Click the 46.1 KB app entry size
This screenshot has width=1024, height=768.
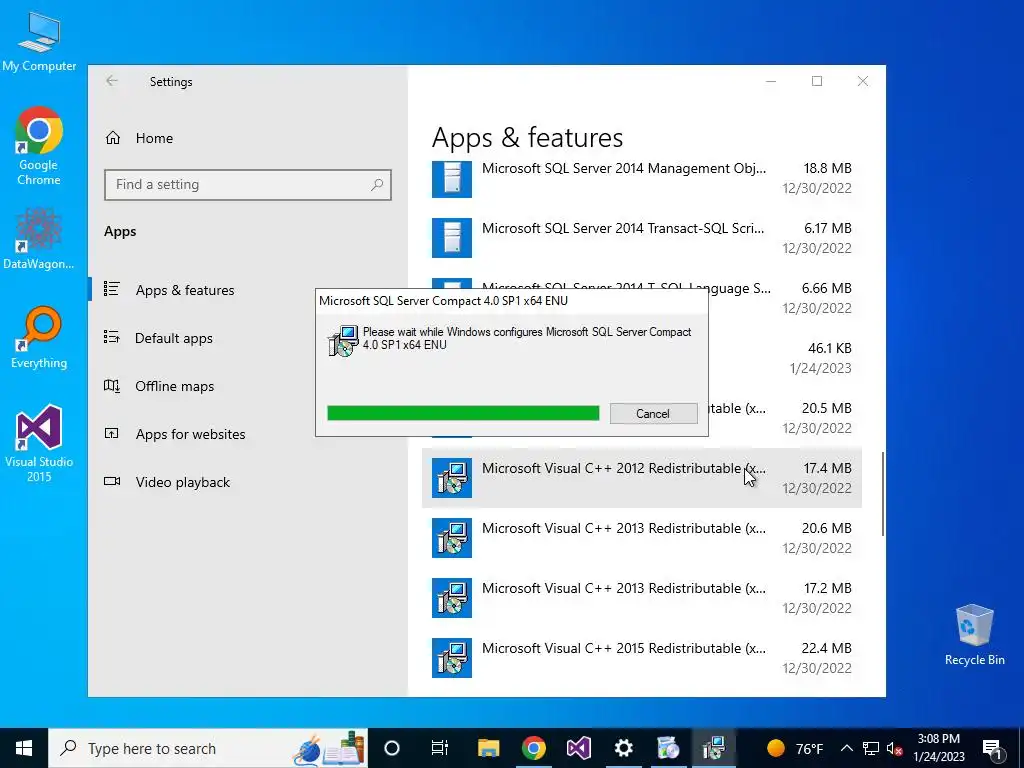point(829,348)
